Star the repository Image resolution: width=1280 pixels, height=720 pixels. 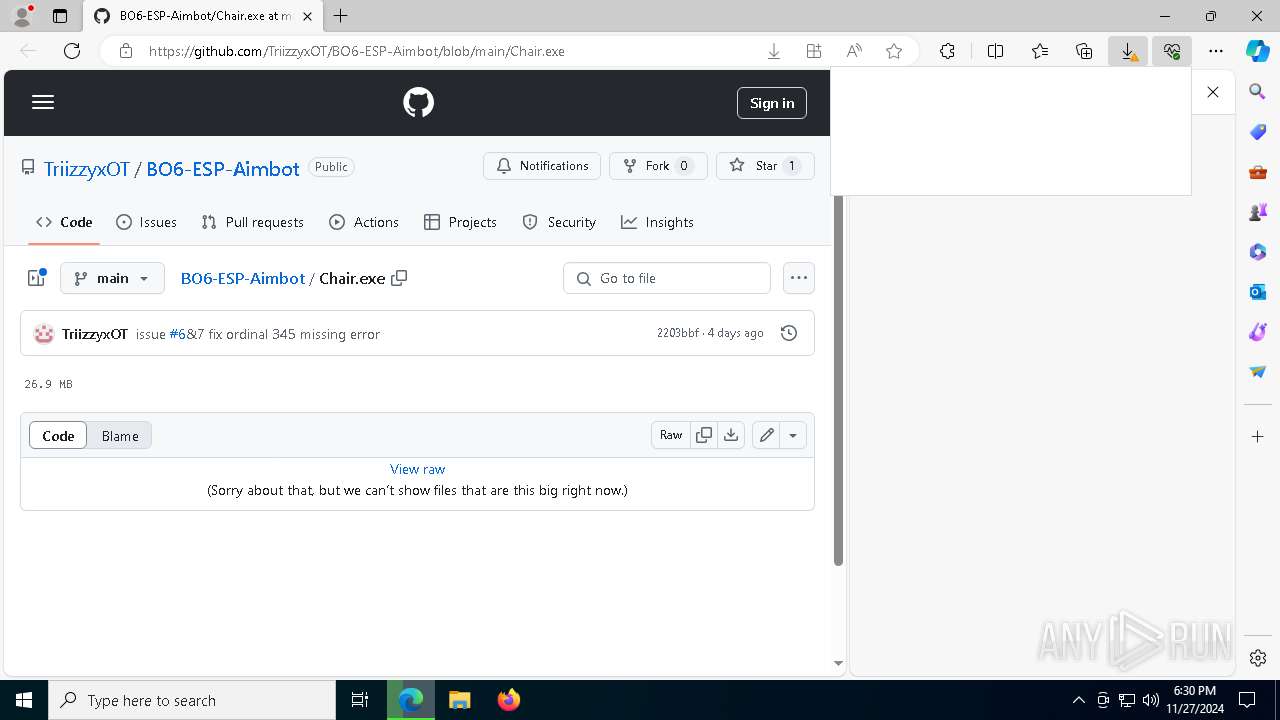click(765, 166)
